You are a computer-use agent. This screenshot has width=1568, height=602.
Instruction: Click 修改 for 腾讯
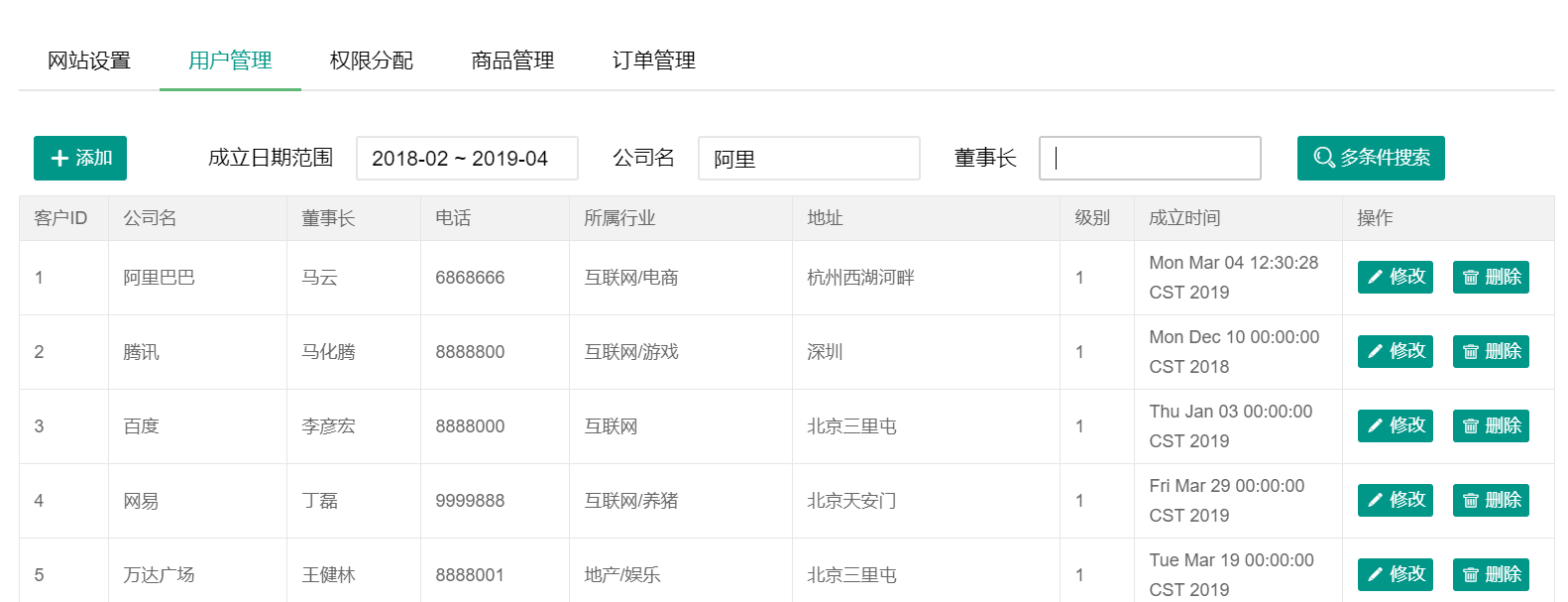1396,351
